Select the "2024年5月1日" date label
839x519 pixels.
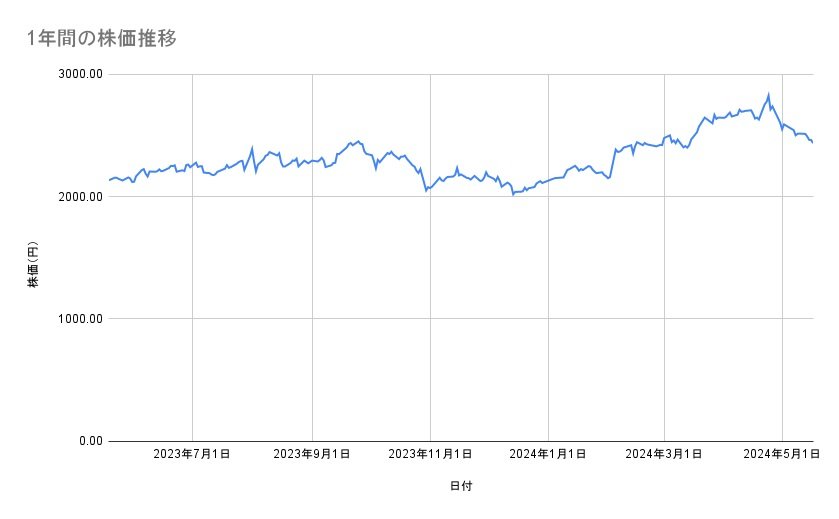(x=782, y=455)
